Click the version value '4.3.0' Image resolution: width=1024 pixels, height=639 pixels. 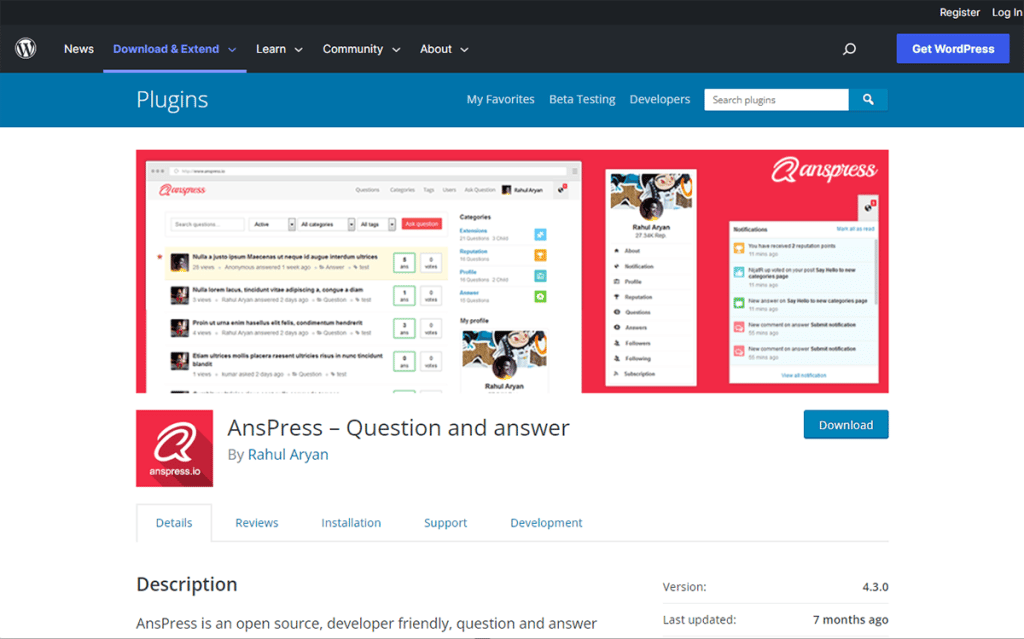tap(875, 587)
